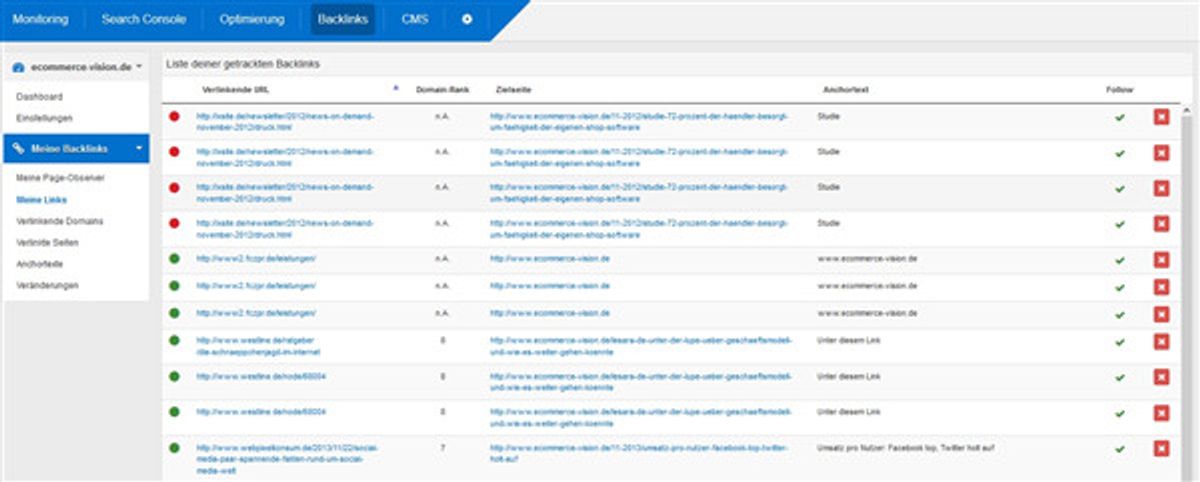The height and width of the screenshot is (482, 1200).
Task: Open Dashboard in the sidebar
Action: [39, 97]
